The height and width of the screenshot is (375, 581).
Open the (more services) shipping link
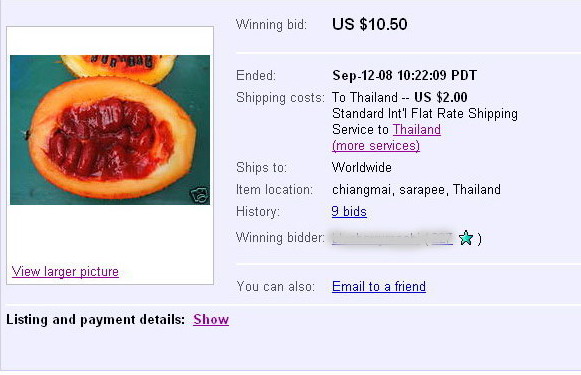[376, 146]
